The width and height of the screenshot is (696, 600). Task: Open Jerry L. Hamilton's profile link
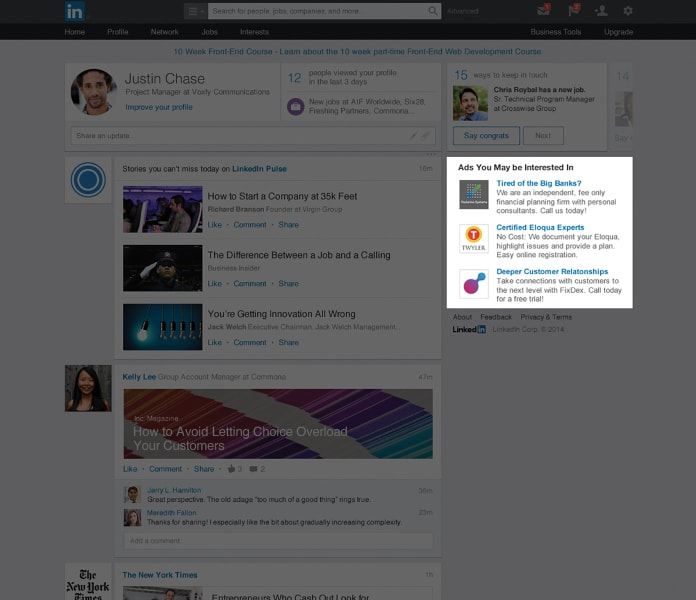click(174, 490)
